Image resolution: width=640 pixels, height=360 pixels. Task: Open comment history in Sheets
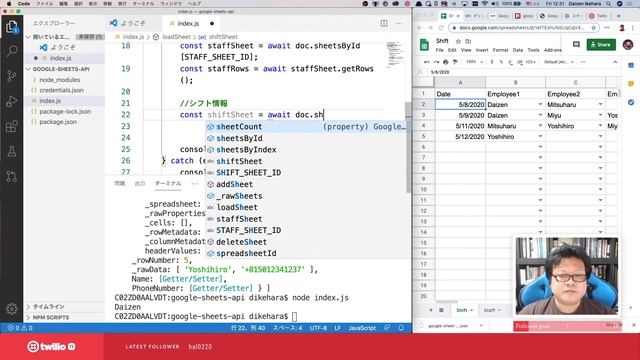click(x=576, y=44)
